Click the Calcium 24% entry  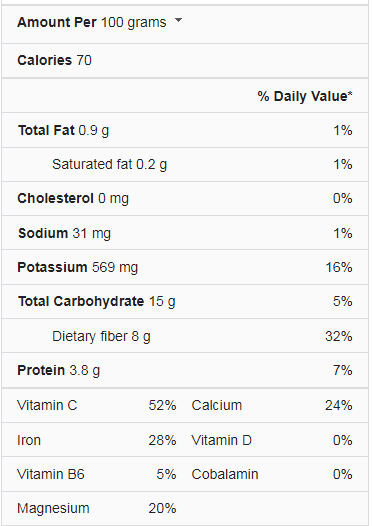pyautogui.click(x=272, y=405)
